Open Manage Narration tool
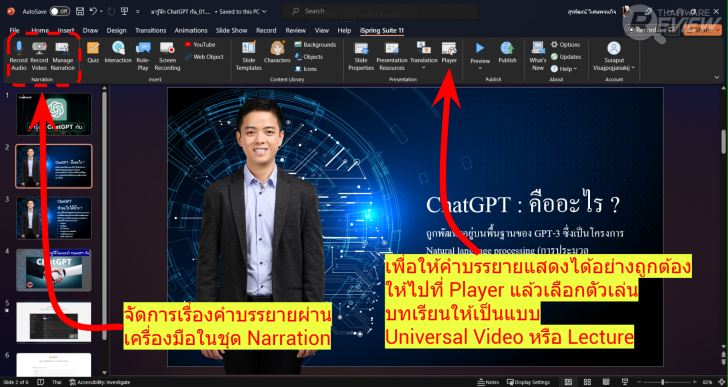The image size is (728, 387). tap(63, 56)
